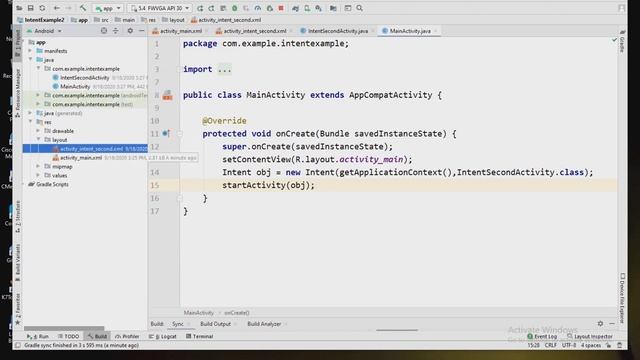Expand the mipmap folder
This screenshot has height=360, width=640.
tap(38, 167)
